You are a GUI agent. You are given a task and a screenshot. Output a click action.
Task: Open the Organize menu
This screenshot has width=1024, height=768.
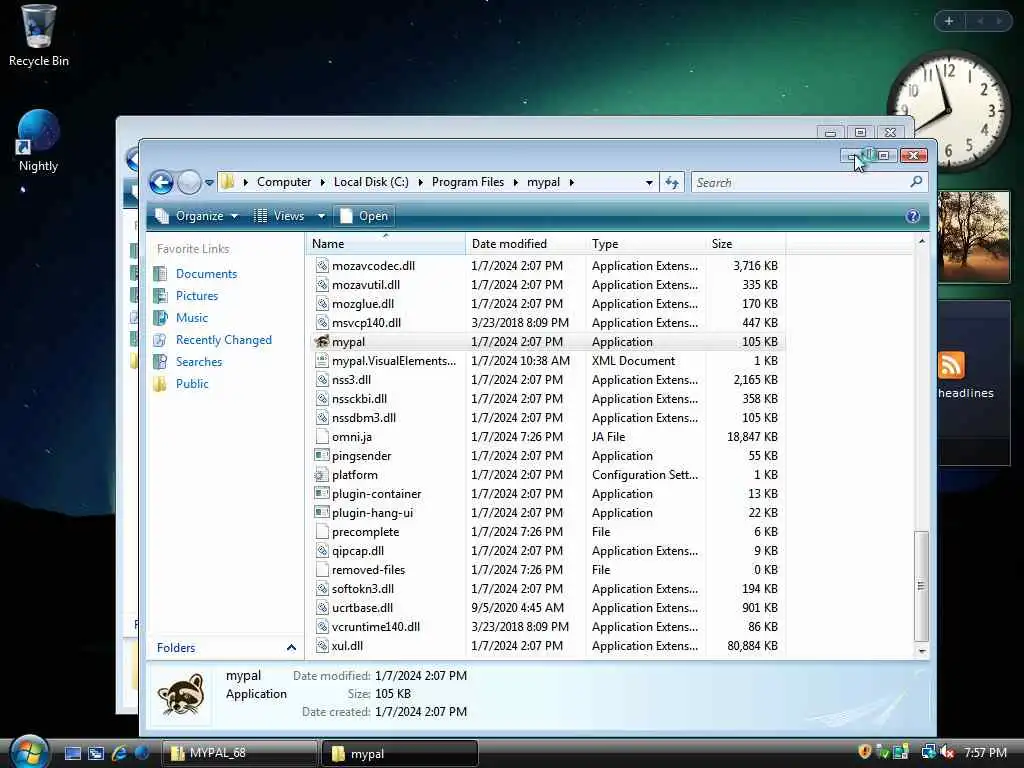(x=197, y=216)
